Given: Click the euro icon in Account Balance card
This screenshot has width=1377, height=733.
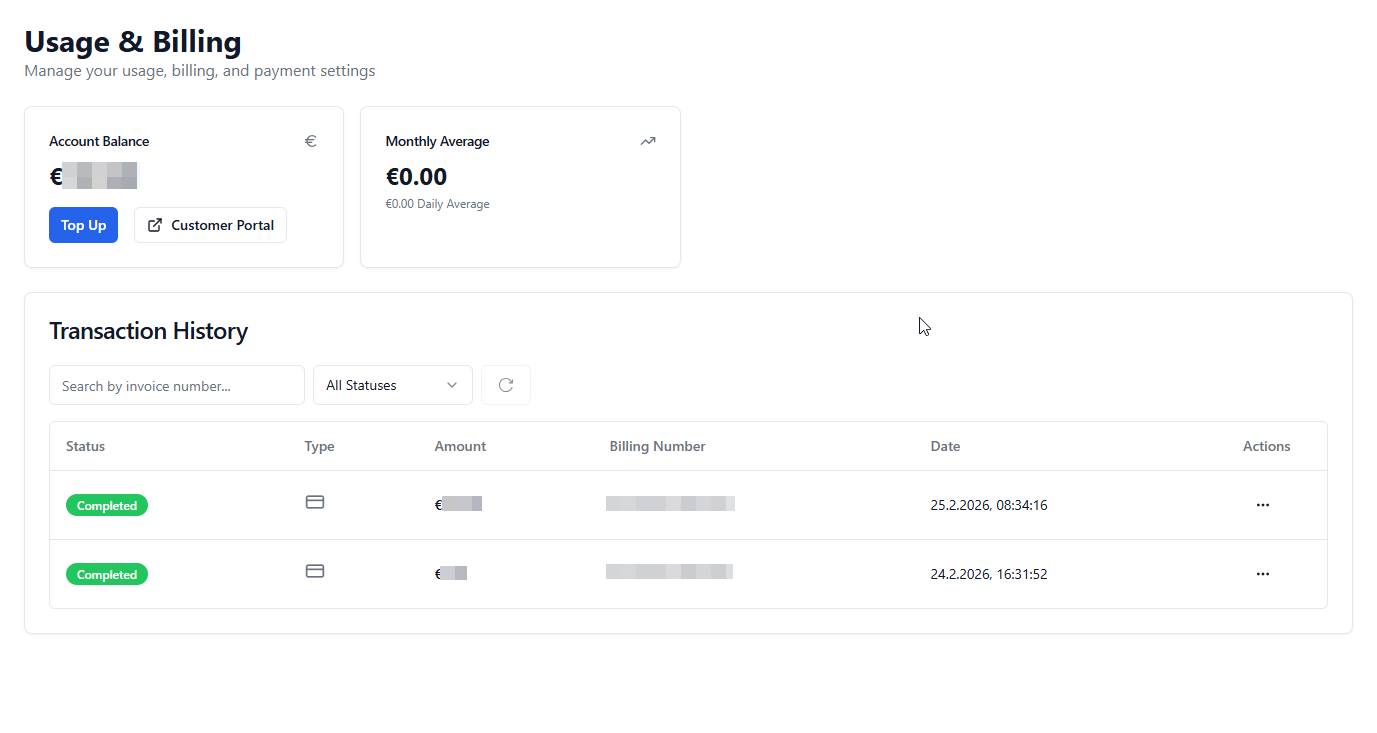Looking at the screenshot, I should (311, 141).
